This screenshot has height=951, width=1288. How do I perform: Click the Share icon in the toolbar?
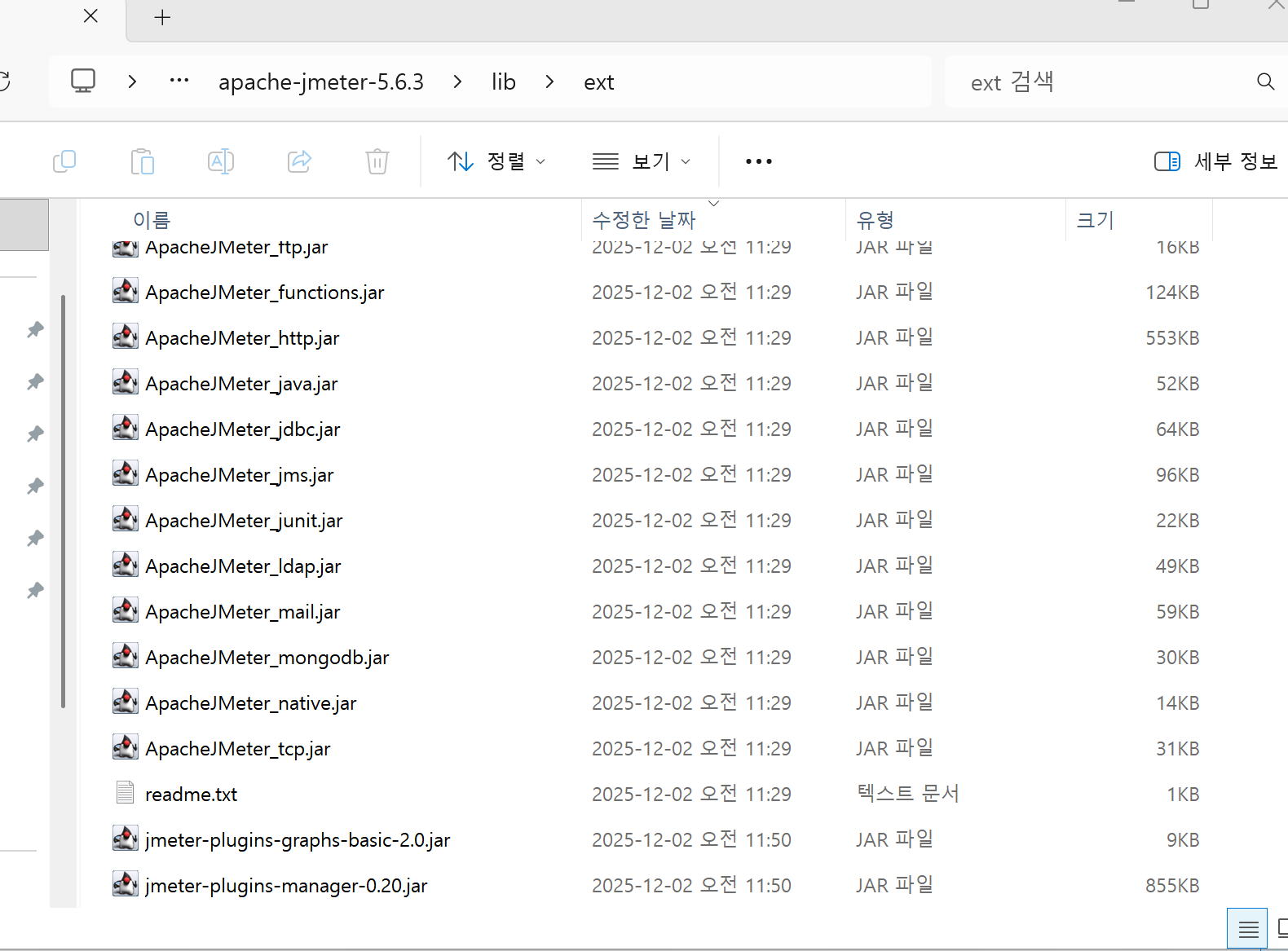click(300, 161)
